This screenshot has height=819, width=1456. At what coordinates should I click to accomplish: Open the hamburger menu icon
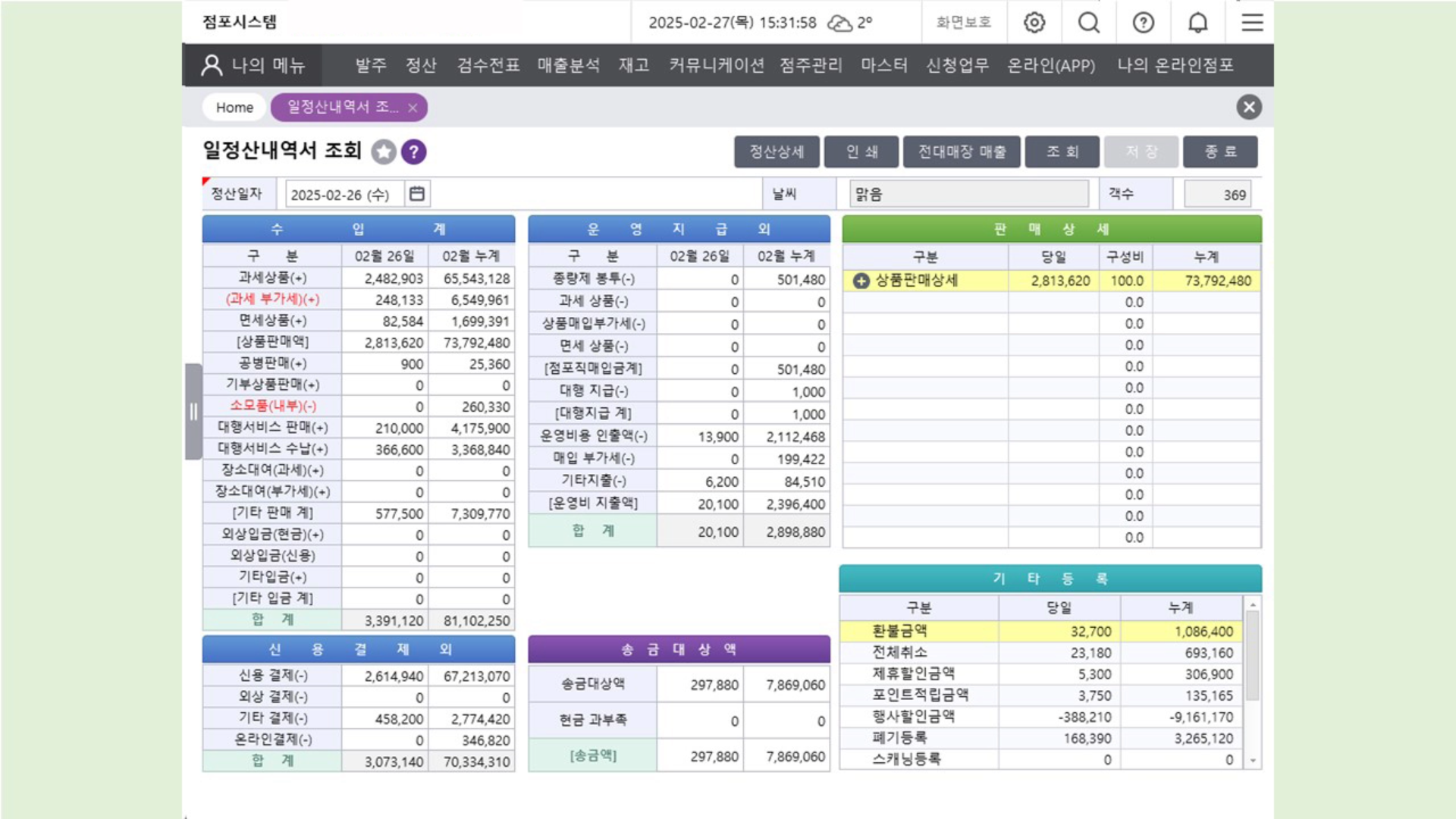pyautogui.click(x=1252, y=23)
